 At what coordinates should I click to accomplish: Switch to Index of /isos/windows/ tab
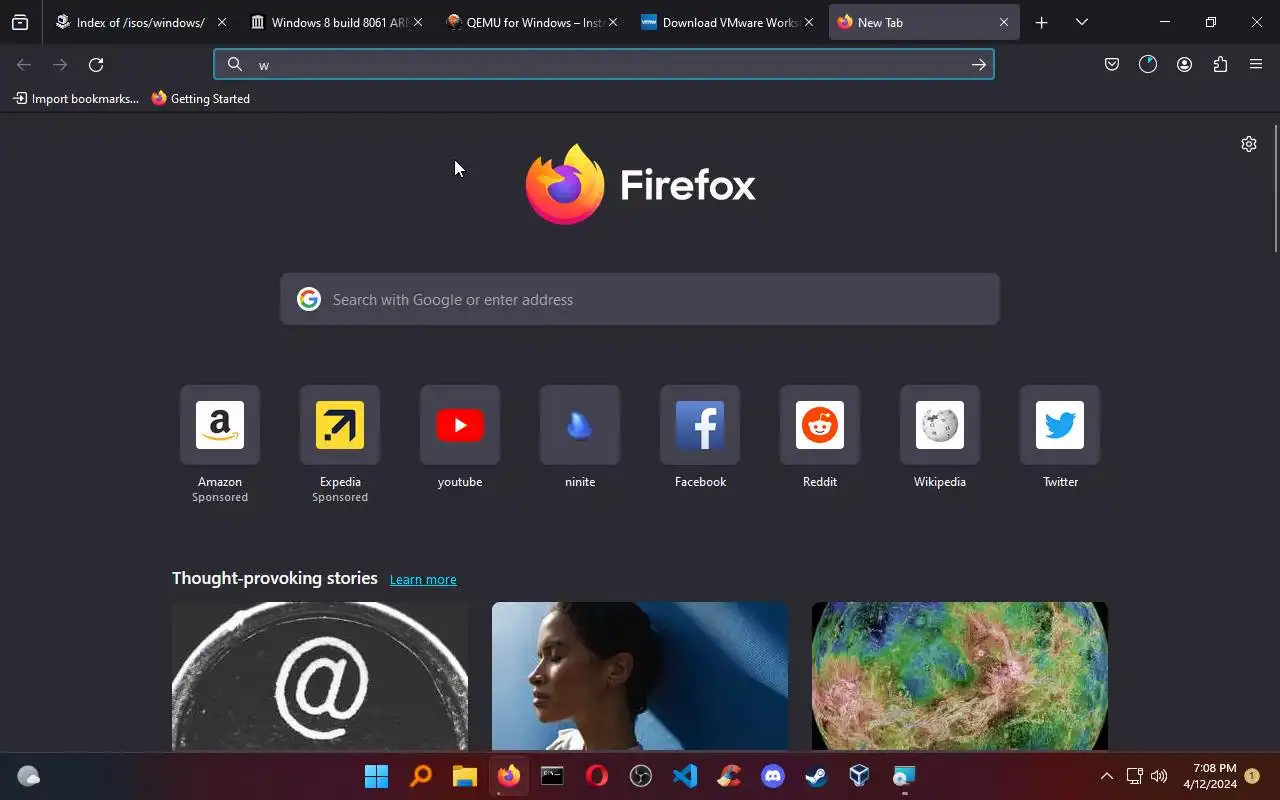(x=142, y=22)
